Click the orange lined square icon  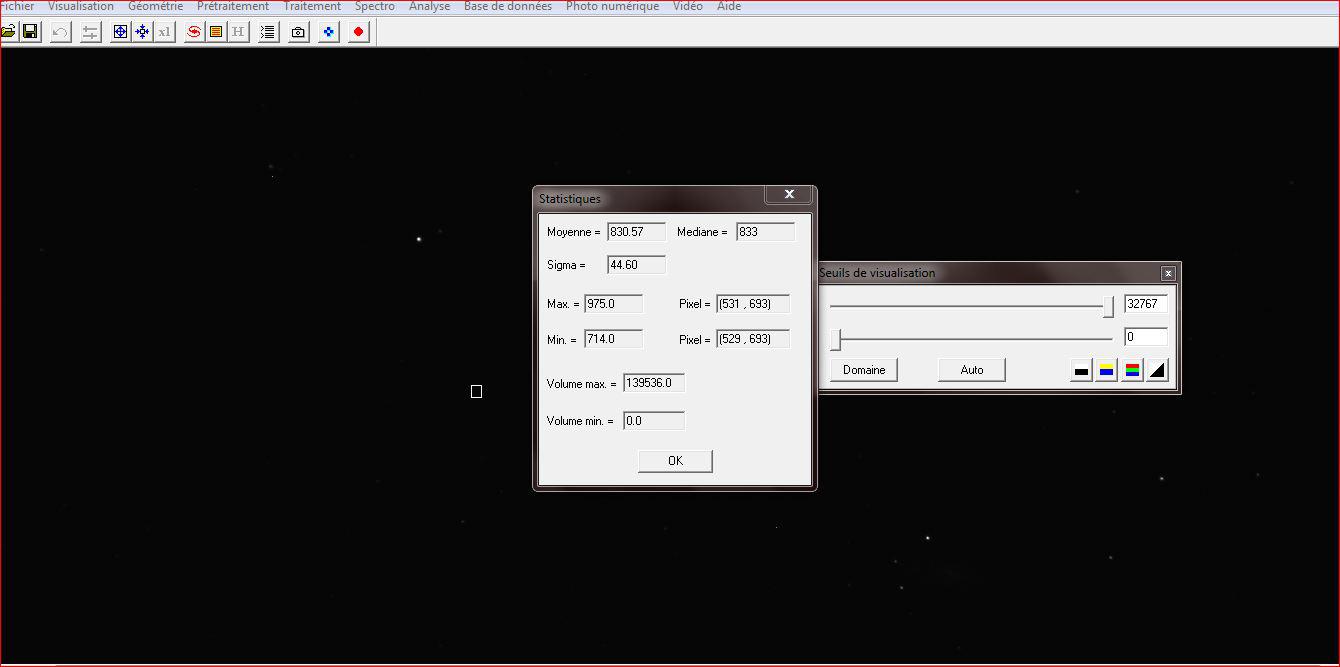click(x=216, y=32)
